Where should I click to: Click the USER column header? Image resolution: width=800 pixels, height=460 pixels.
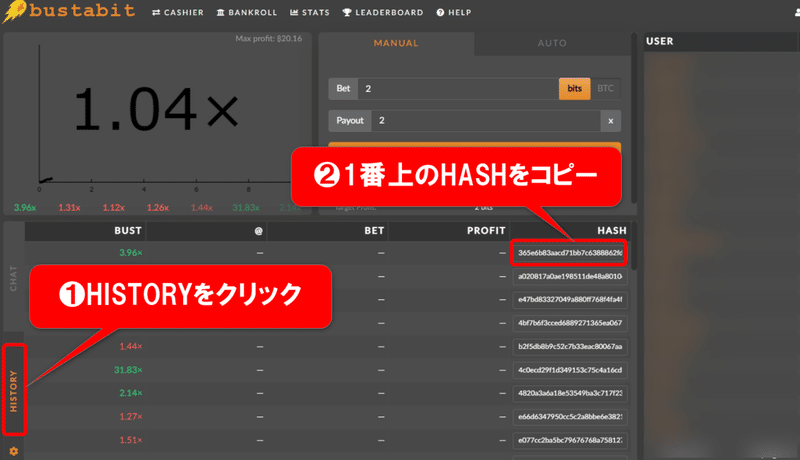(x=660, y=41)
